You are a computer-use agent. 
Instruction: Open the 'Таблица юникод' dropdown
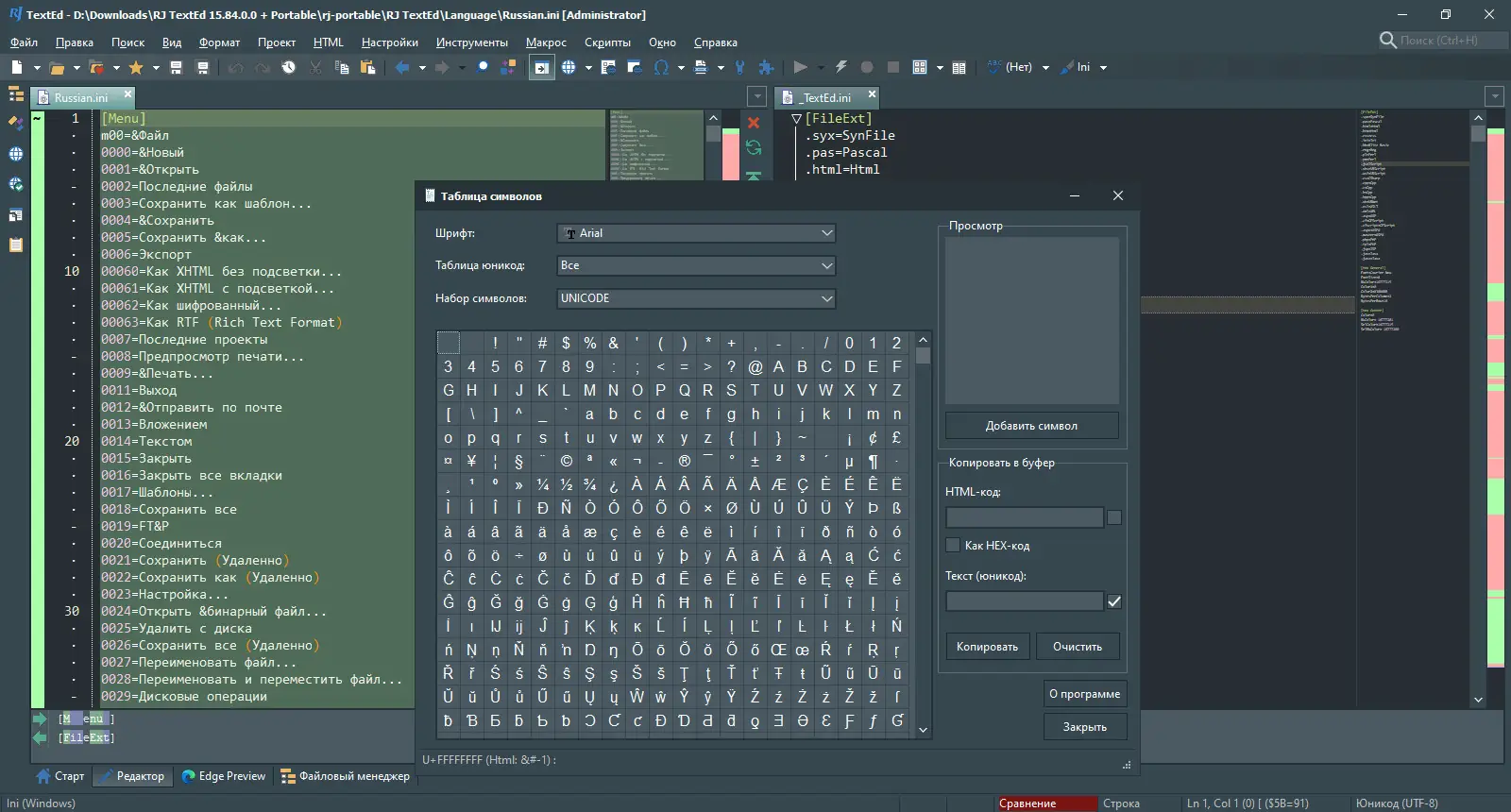pos(697,265)
